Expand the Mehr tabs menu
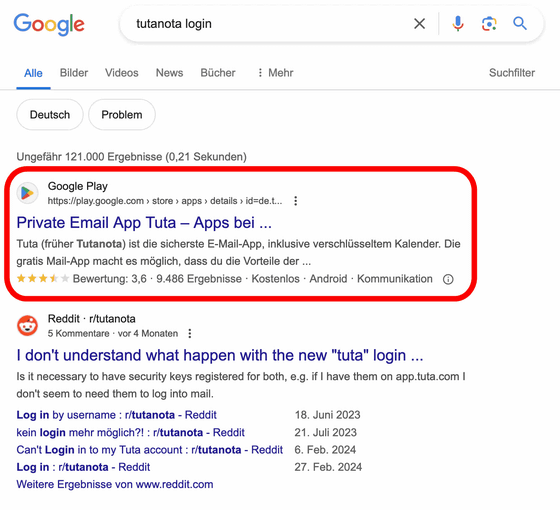The height and width of the screenshot is (510, 560). (x=275, y=73)
